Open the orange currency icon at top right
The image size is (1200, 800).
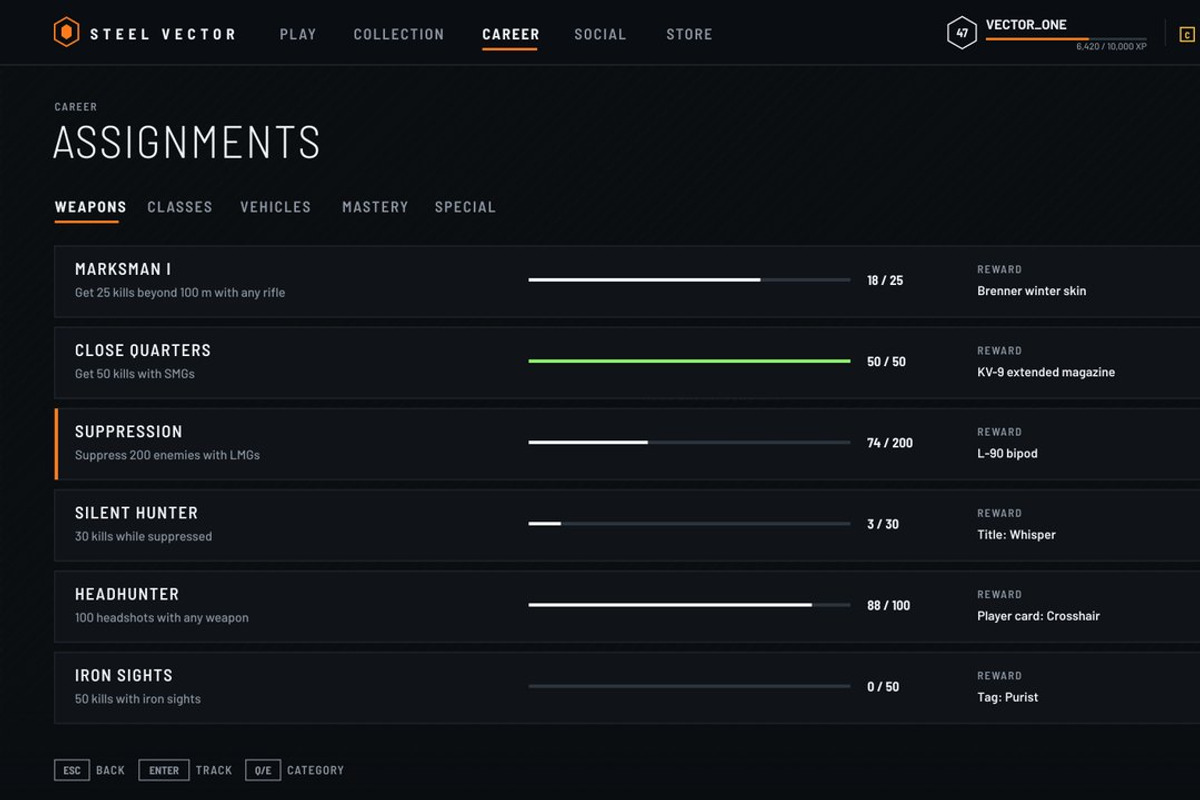(x=1187, y=35)
